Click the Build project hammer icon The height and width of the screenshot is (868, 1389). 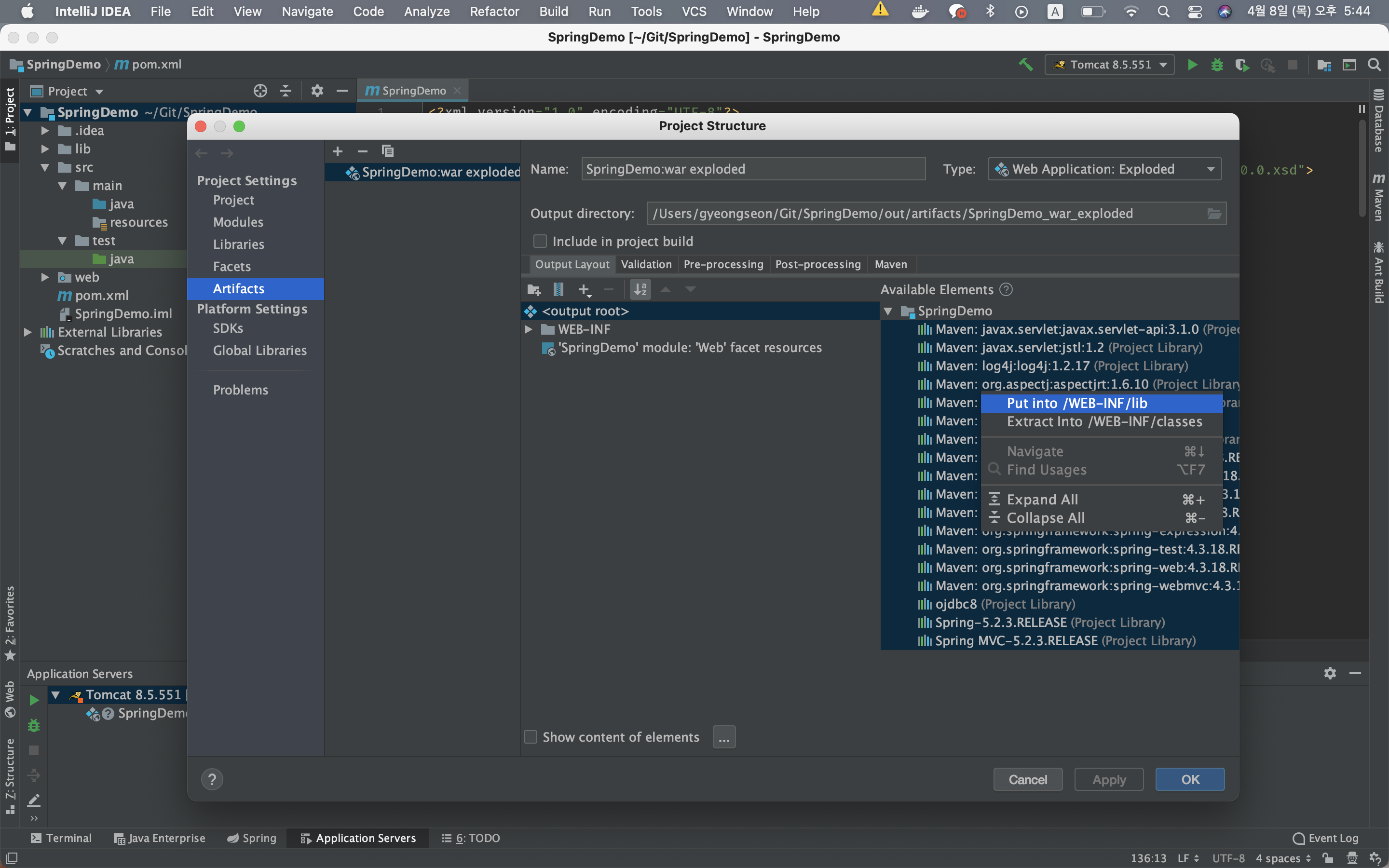(x=1025, y=65)
